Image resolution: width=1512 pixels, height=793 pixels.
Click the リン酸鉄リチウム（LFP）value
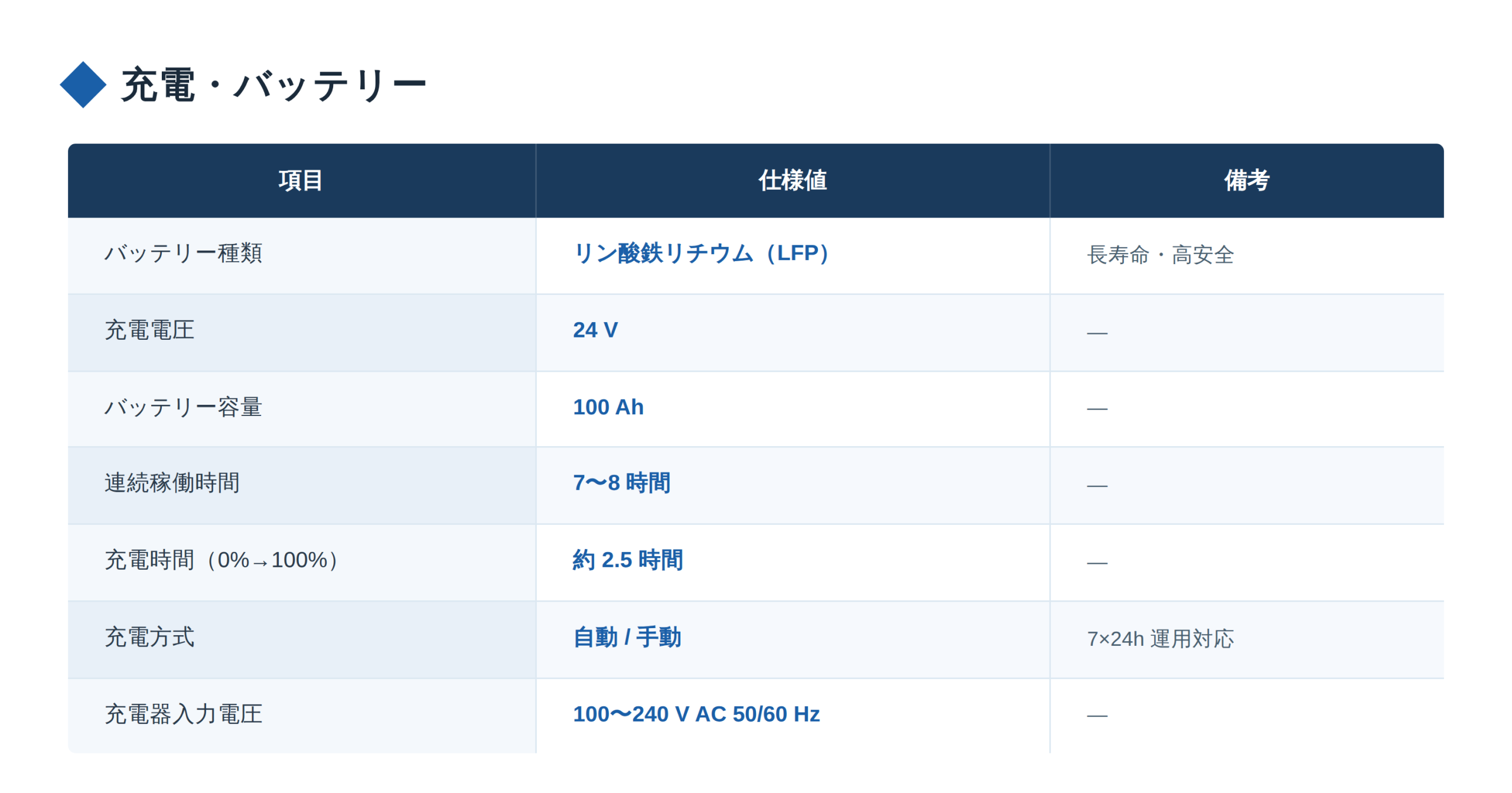tap(701, 253)
